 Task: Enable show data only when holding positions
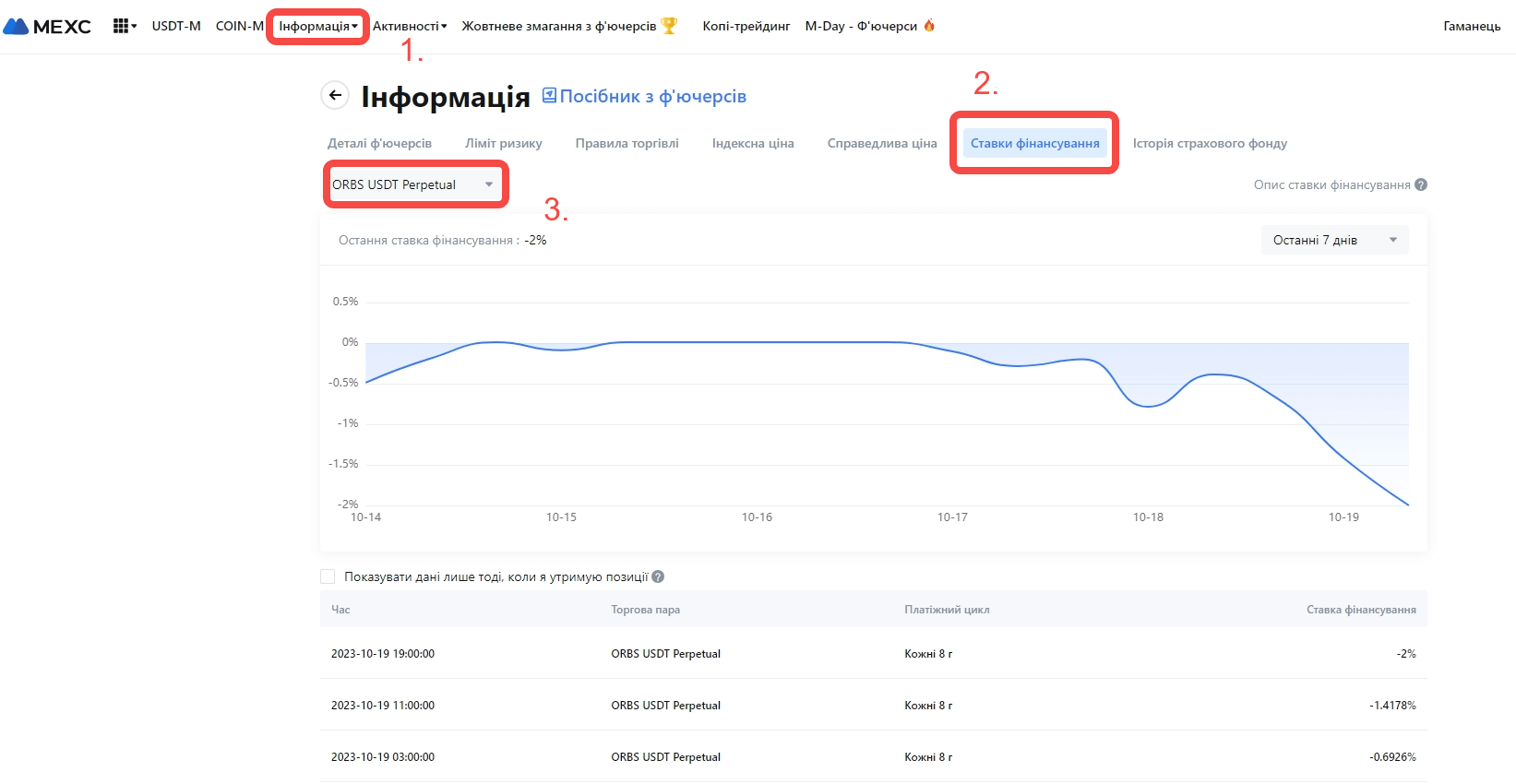click(328, 576)
